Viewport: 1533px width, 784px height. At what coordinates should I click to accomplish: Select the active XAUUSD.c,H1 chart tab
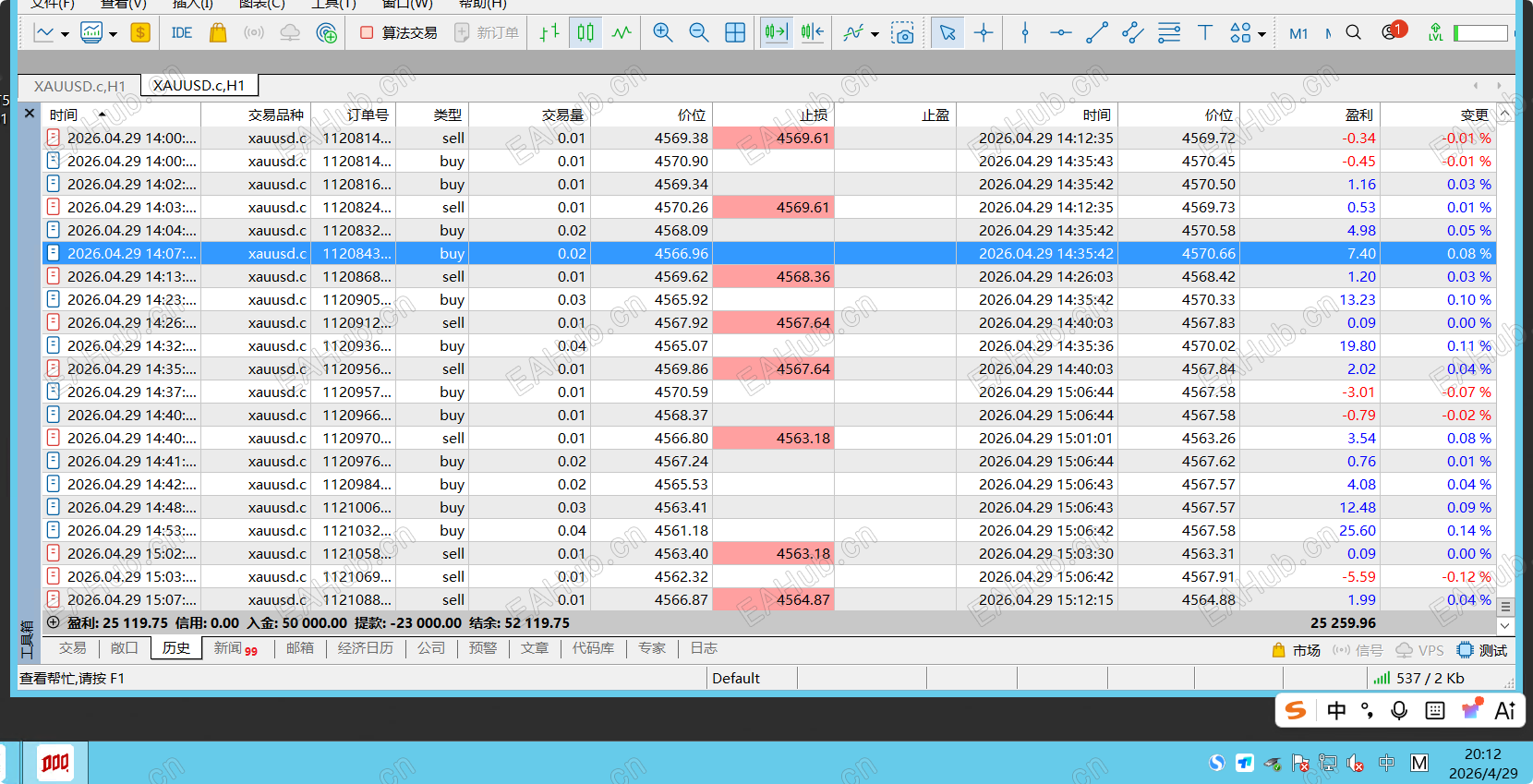coord(199,85)
